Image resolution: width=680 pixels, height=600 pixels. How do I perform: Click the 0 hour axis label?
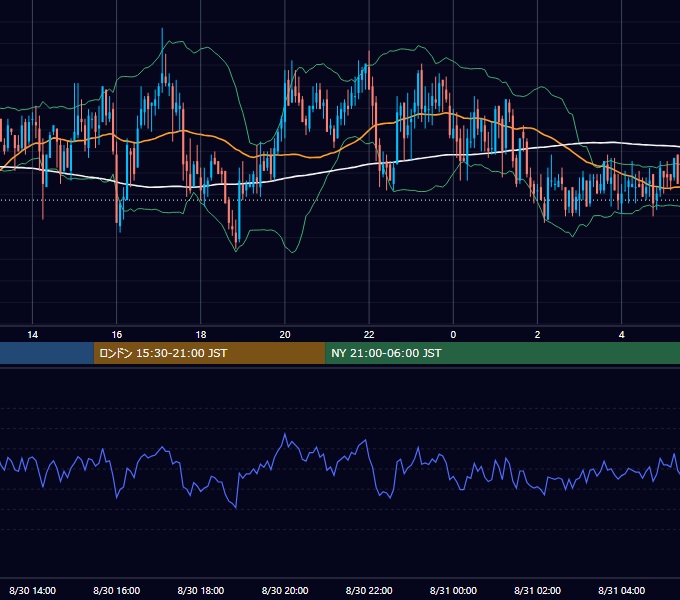453,335
